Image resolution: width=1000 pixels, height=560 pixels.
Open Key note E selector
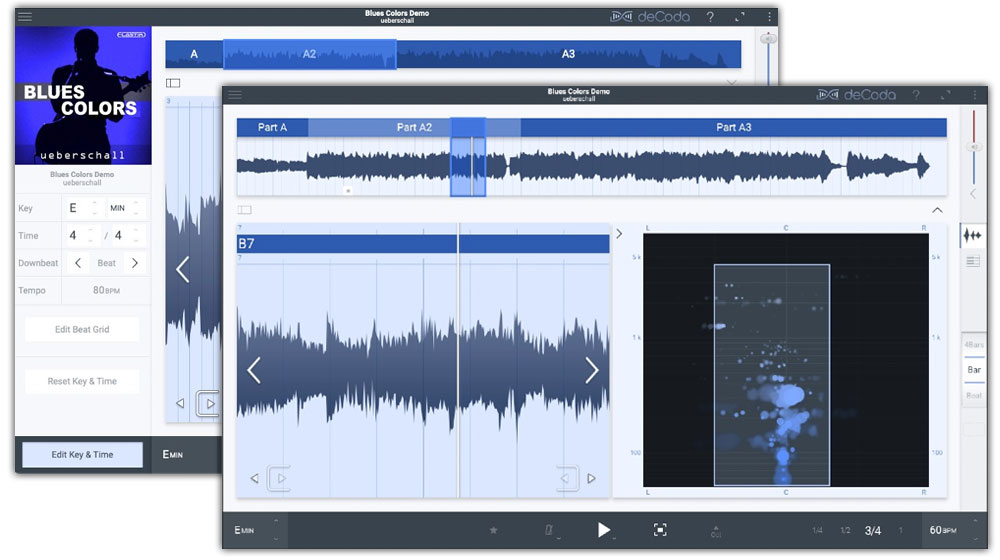84,208
